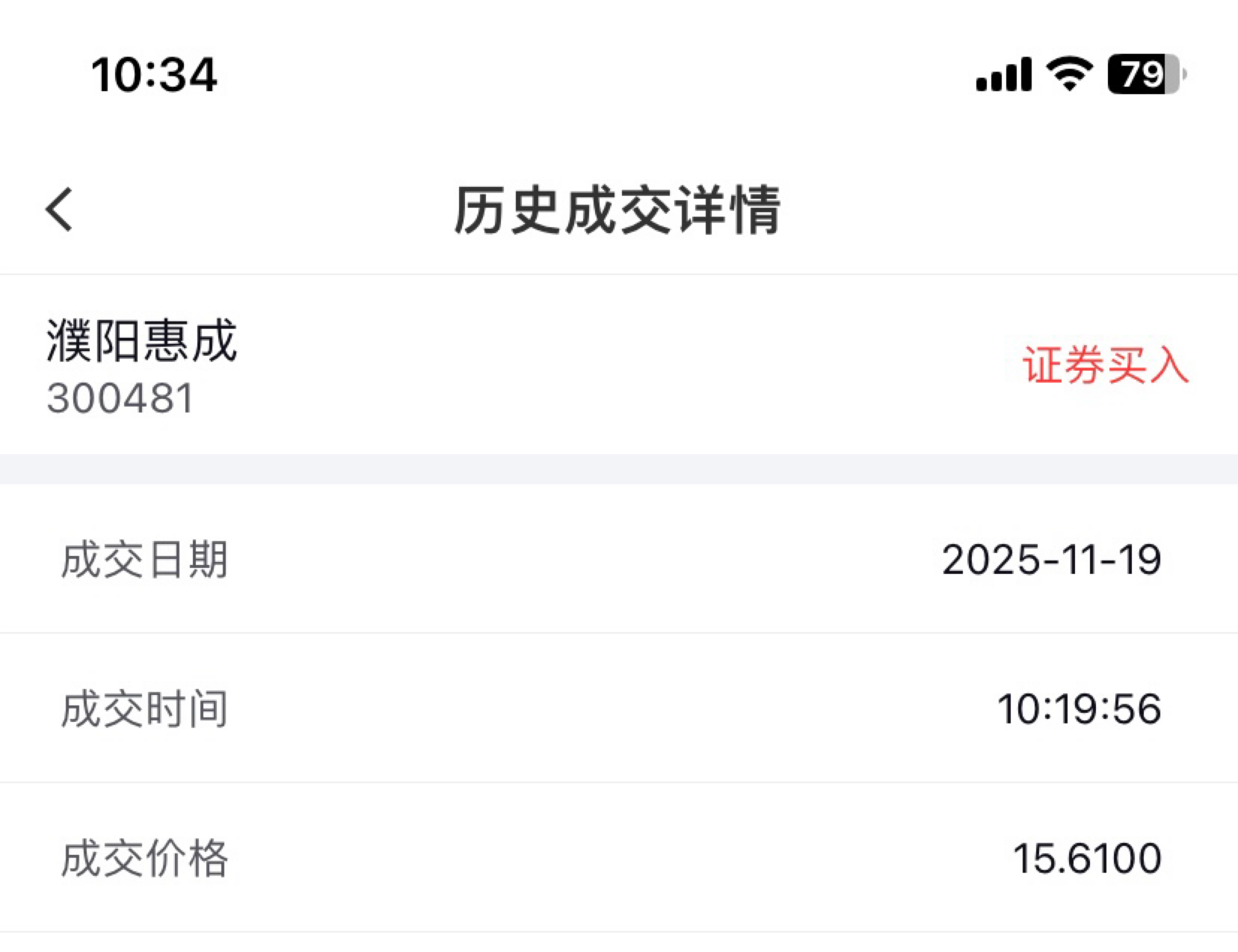Tap the stock header card area
The width and height of the screenshot is (1238, 952).
point(619,365)
